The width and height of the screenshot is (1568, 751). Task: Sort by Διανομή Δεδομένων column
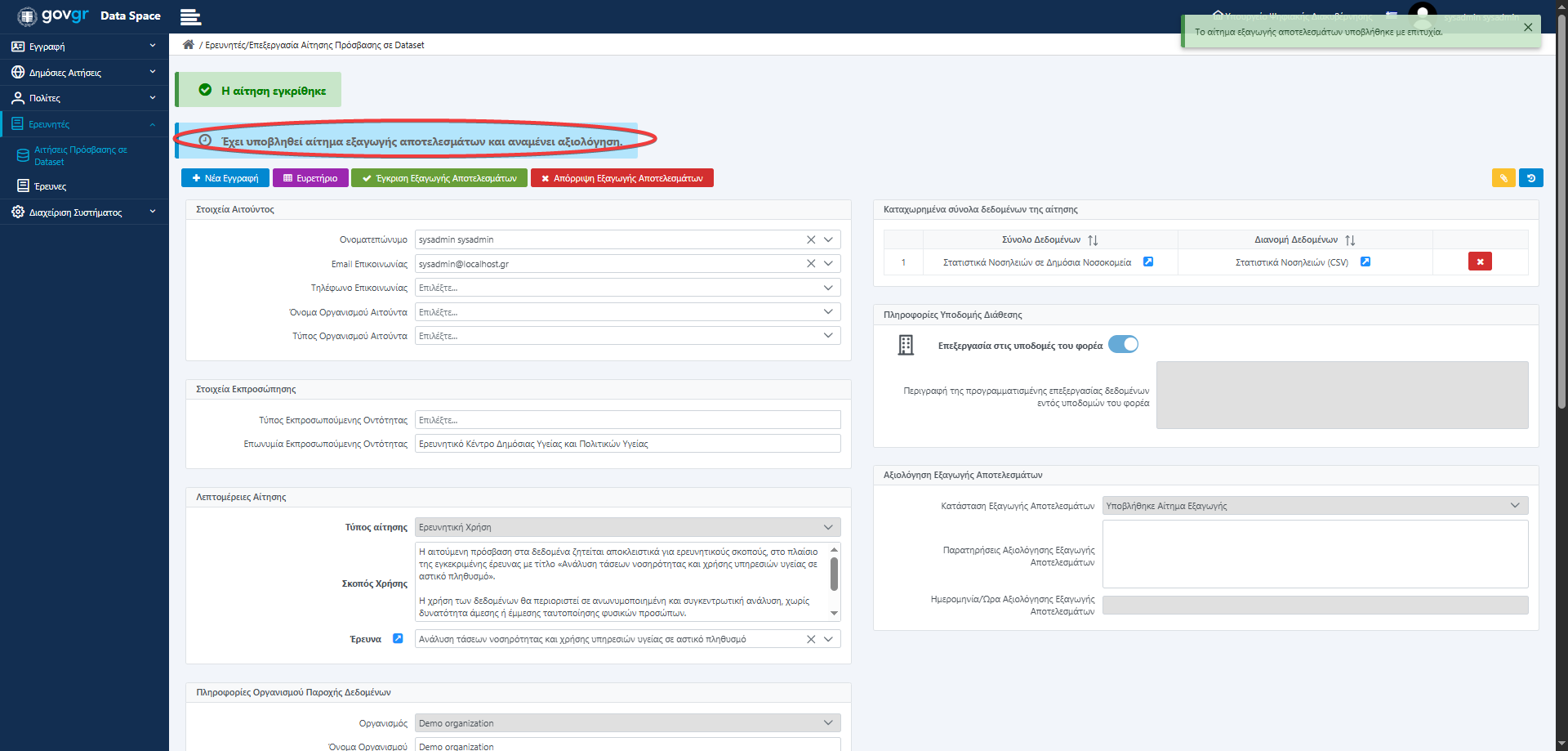click(x=1350, y=240)
